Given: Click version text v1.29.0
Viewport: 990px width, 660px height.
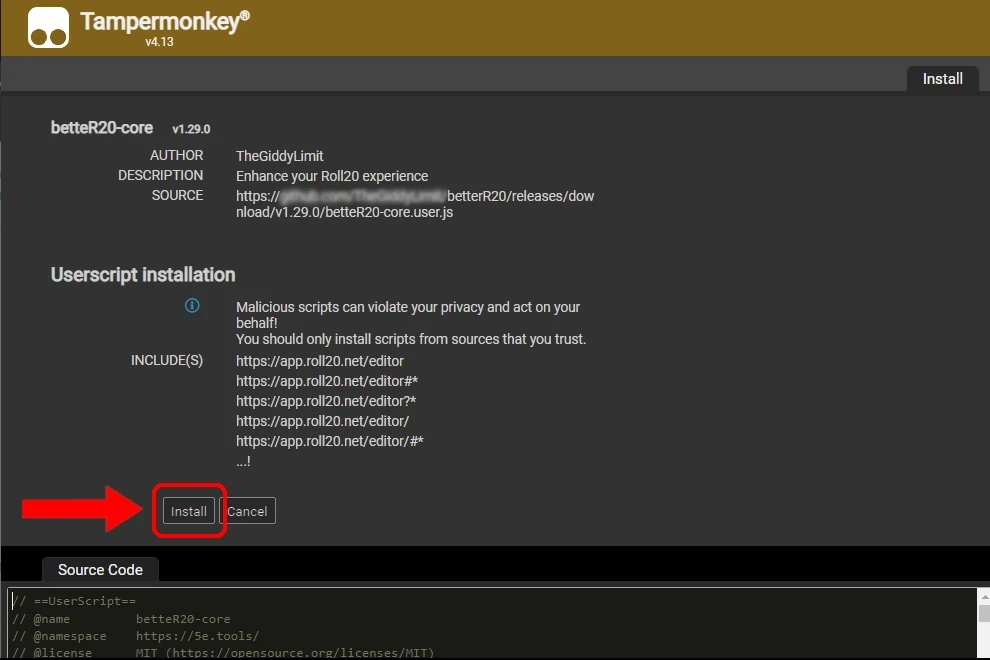Looking at the screenshot, I should 191,129.
